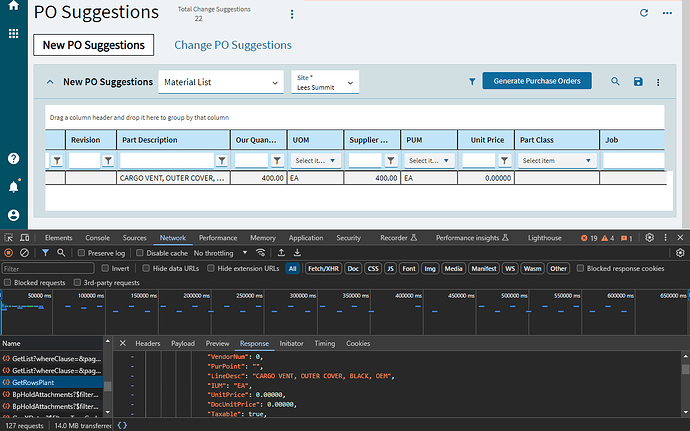The height and width of the screenshot is (431, 690).
Task: Open the notifications bell icon
Action: point(14,187)
